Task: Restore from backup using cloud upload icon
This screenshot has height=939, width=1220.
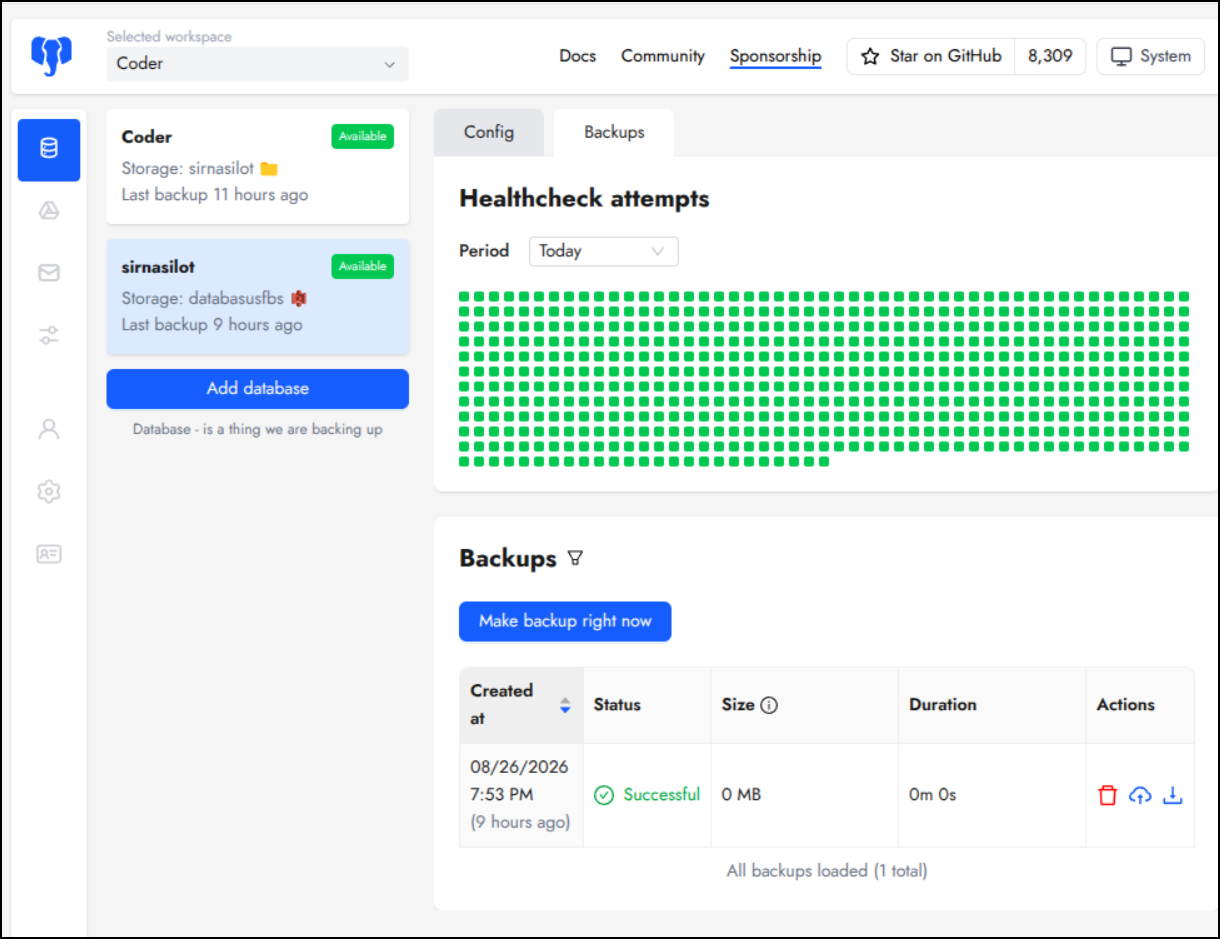Action: (x=1140, y=795)
